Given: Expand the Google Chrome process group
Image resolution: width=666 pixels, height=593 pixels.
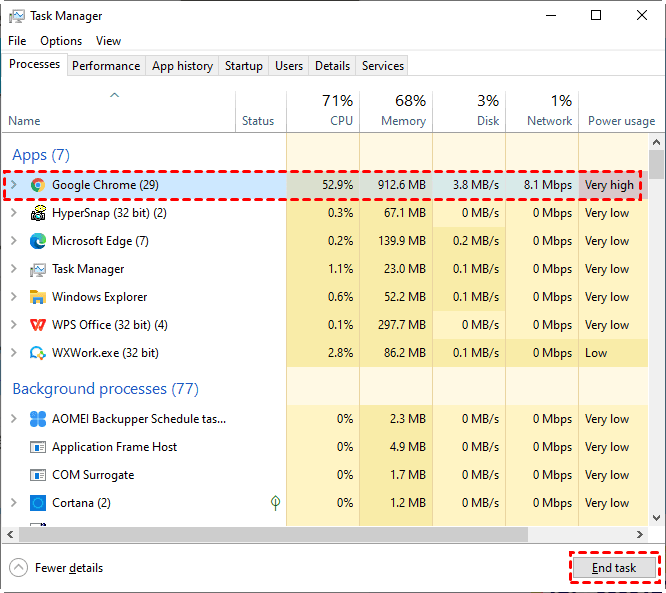Looking at the screenshot, I should [x=13, y=185].
